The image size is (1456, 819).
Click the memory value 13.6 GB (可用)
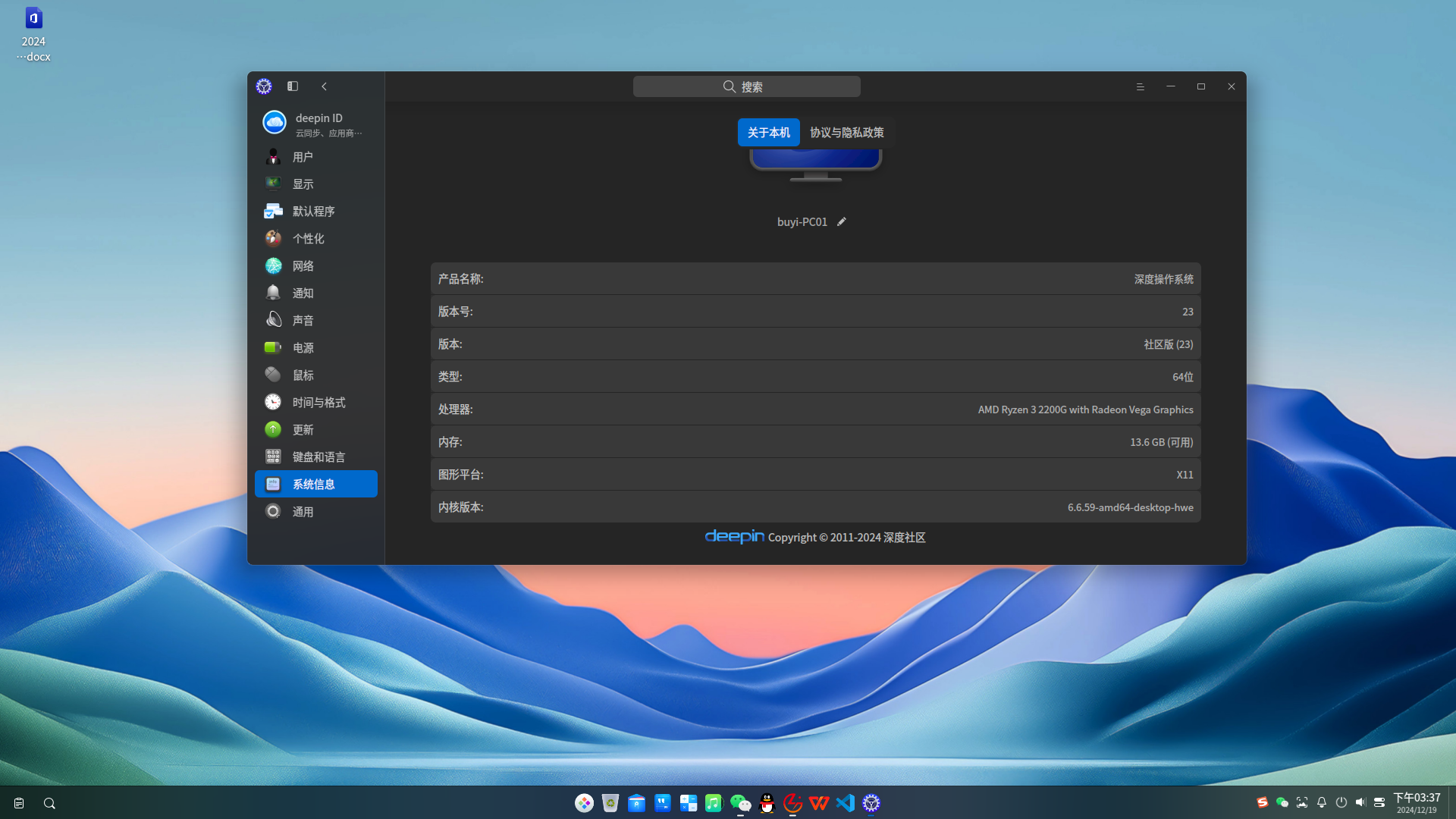[1161, 442]
